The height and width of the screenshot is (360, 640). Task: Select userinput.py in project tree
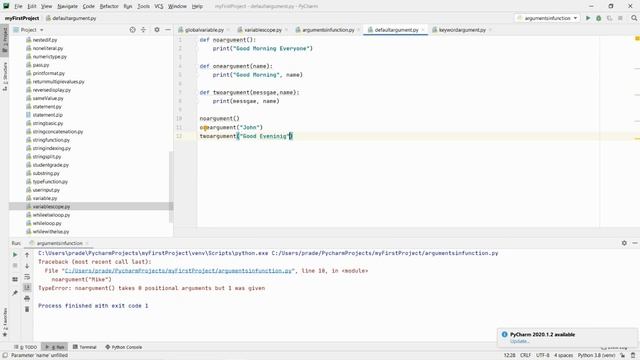(46, 190)
